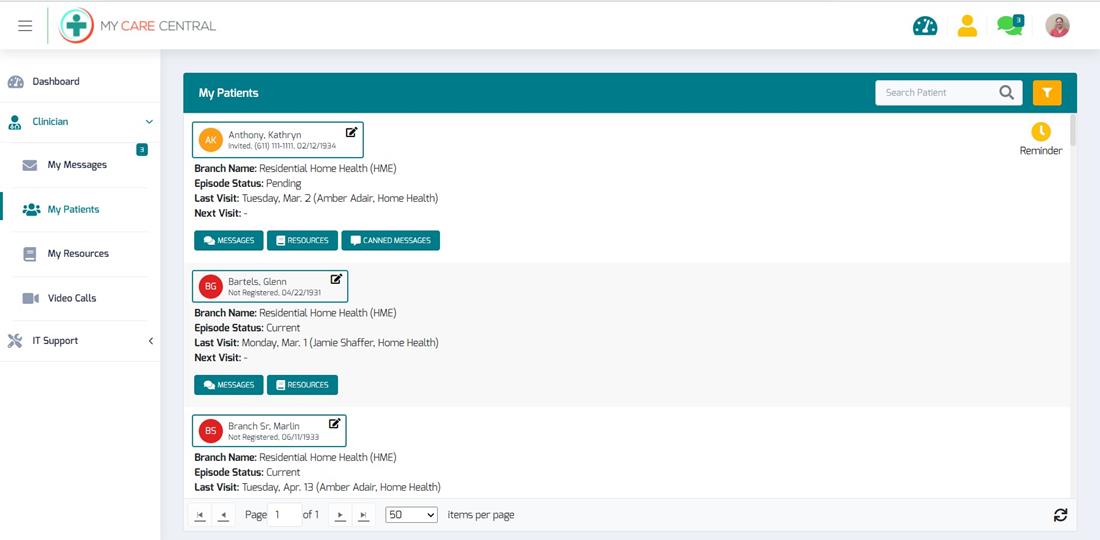Go to last page

click(363, 515)
